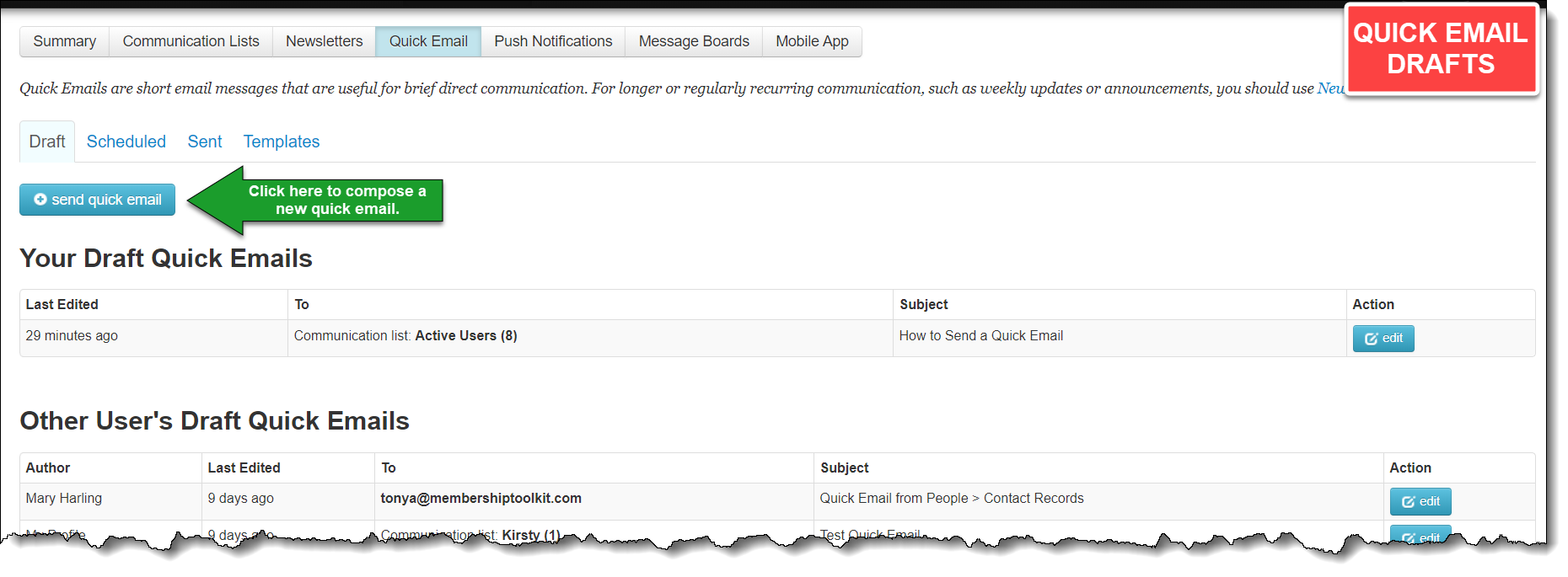
Task: Go to Push Notifications tab
Action: [553, 41]
